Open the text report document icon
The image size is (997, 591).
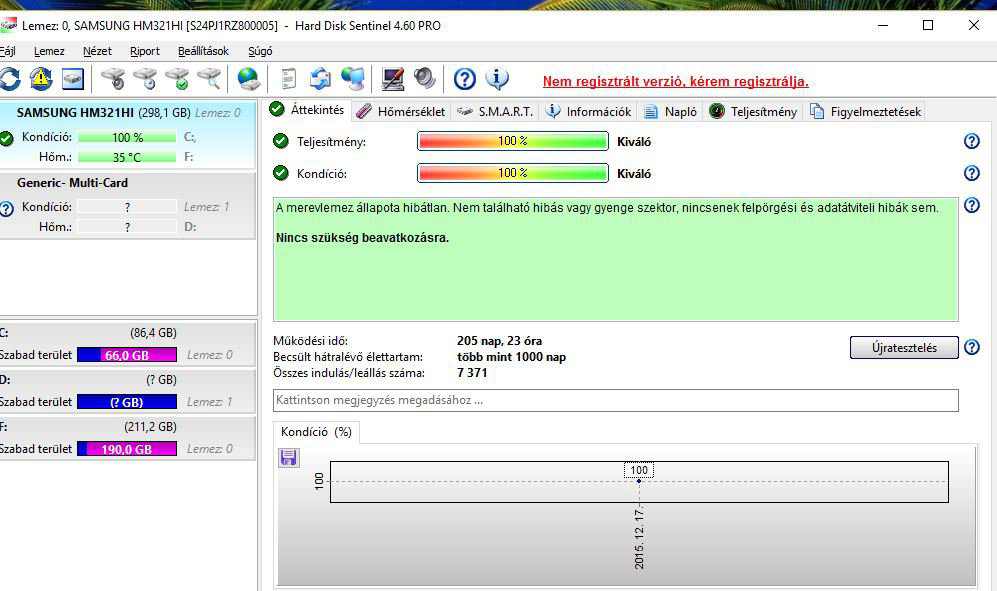289,80
